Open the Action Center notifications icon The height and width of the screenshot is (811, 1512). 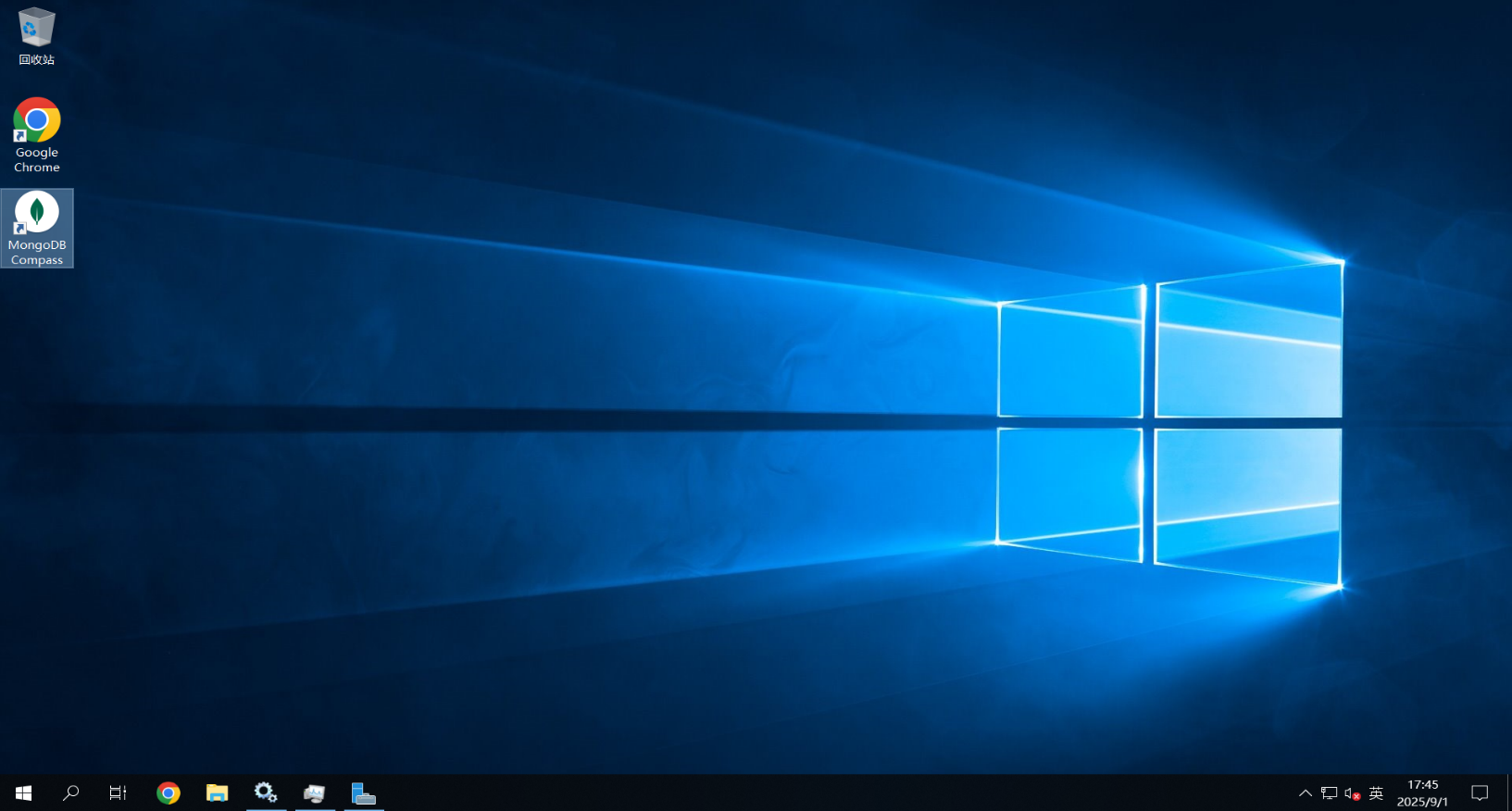(1480, 793)
